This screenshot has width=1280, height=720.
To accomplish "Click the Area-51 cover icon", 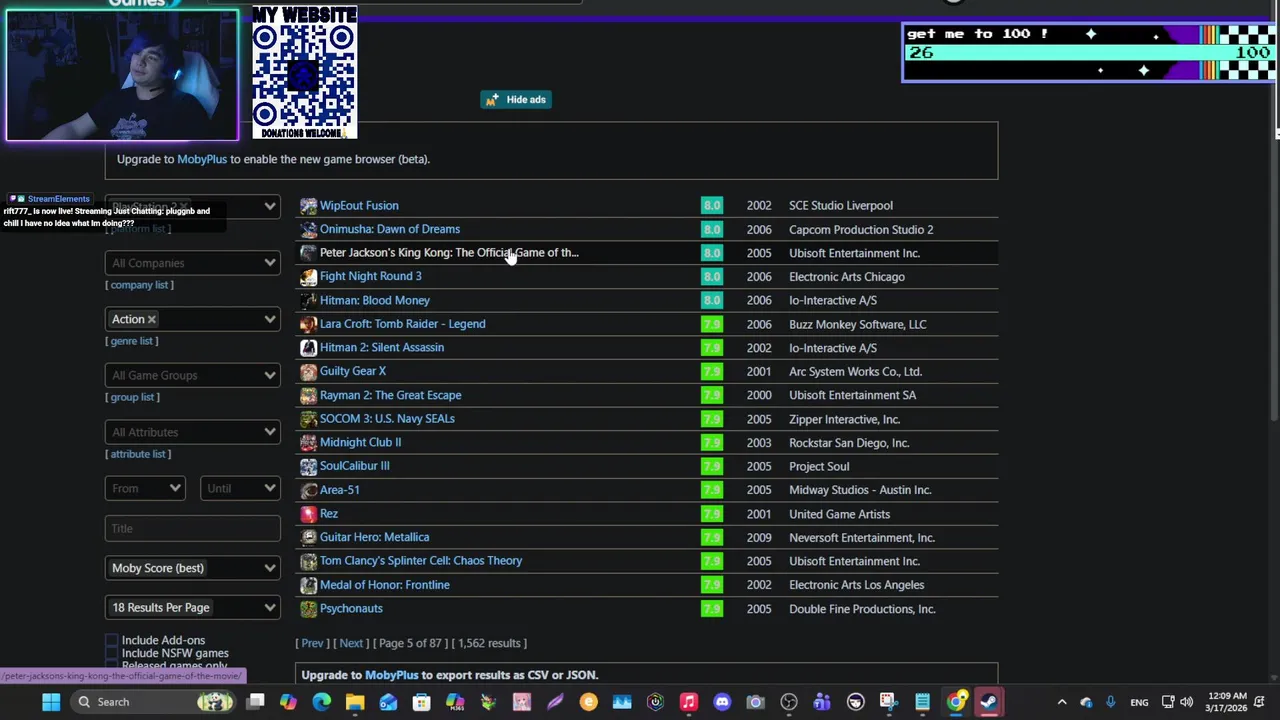I will [308, 490].
